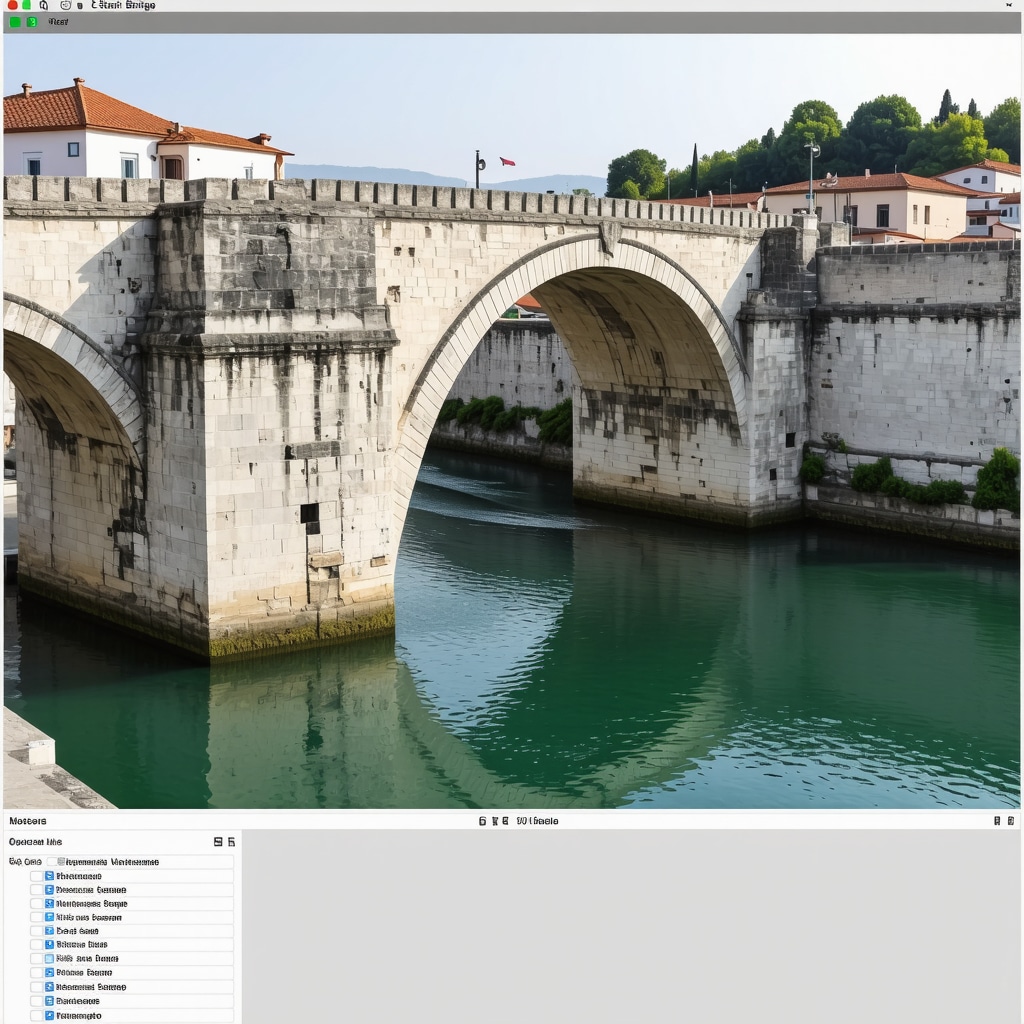The width and height of the screenshot is (1024, 1024).
Task: Click the blue icon of the first child row
Action: click(x=49, y=876)
